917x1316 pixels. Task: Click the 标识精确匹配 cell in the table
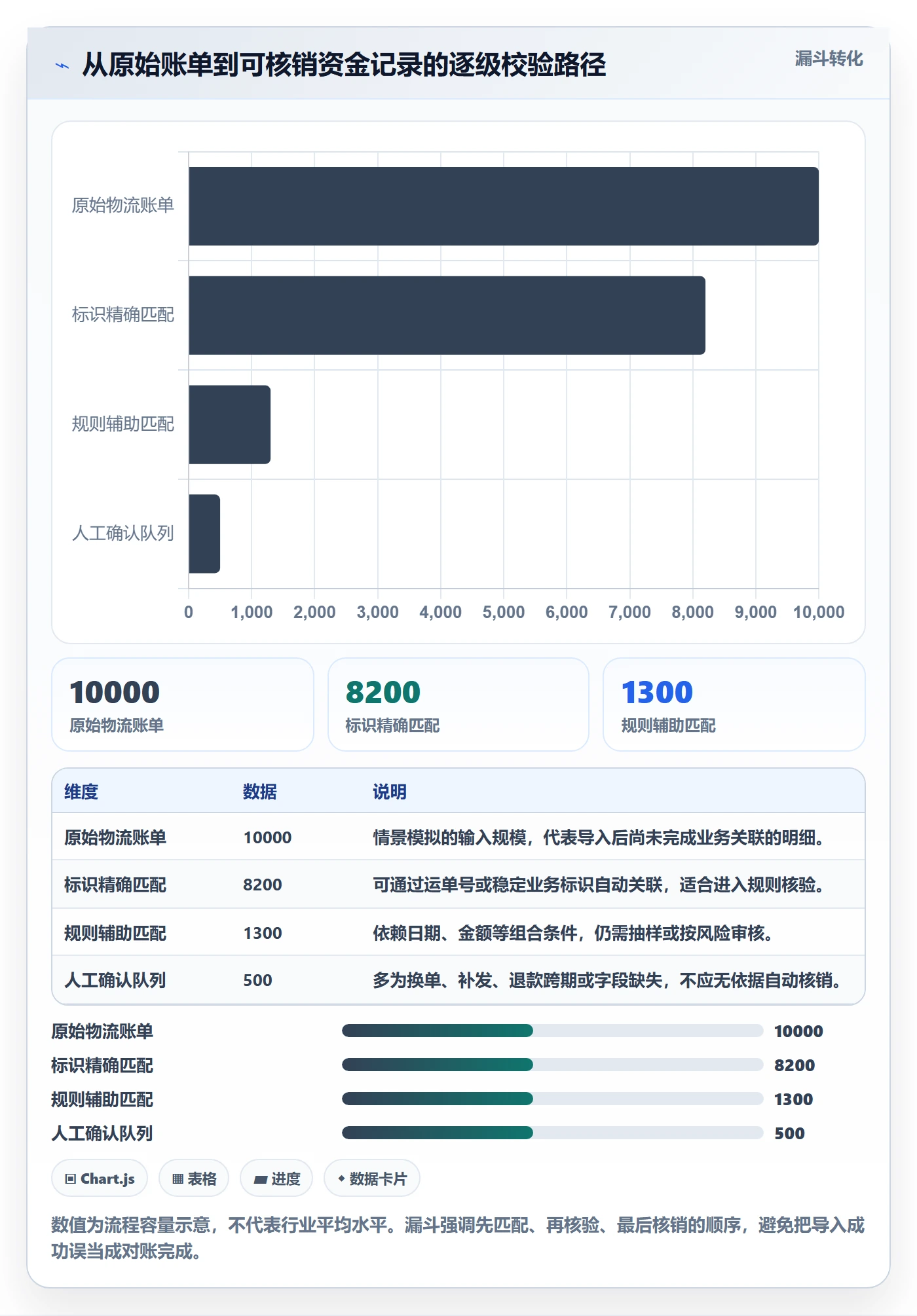click(x=115, y=885)
